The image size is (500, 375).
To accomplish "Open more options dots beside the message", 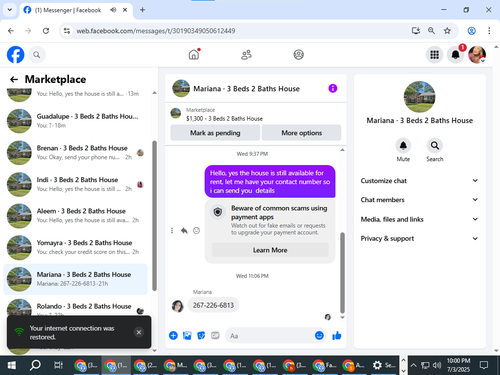I will point(172,231).
